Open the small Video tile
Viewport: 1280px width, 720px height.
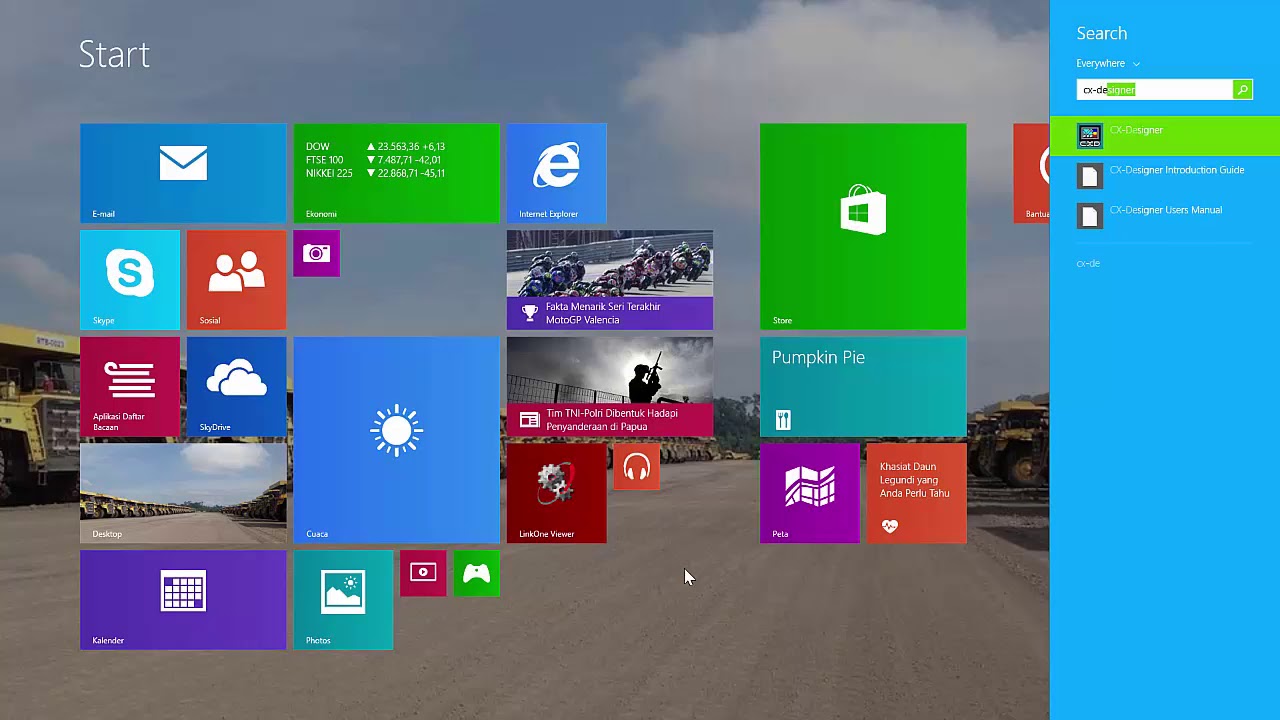[423, 573]
